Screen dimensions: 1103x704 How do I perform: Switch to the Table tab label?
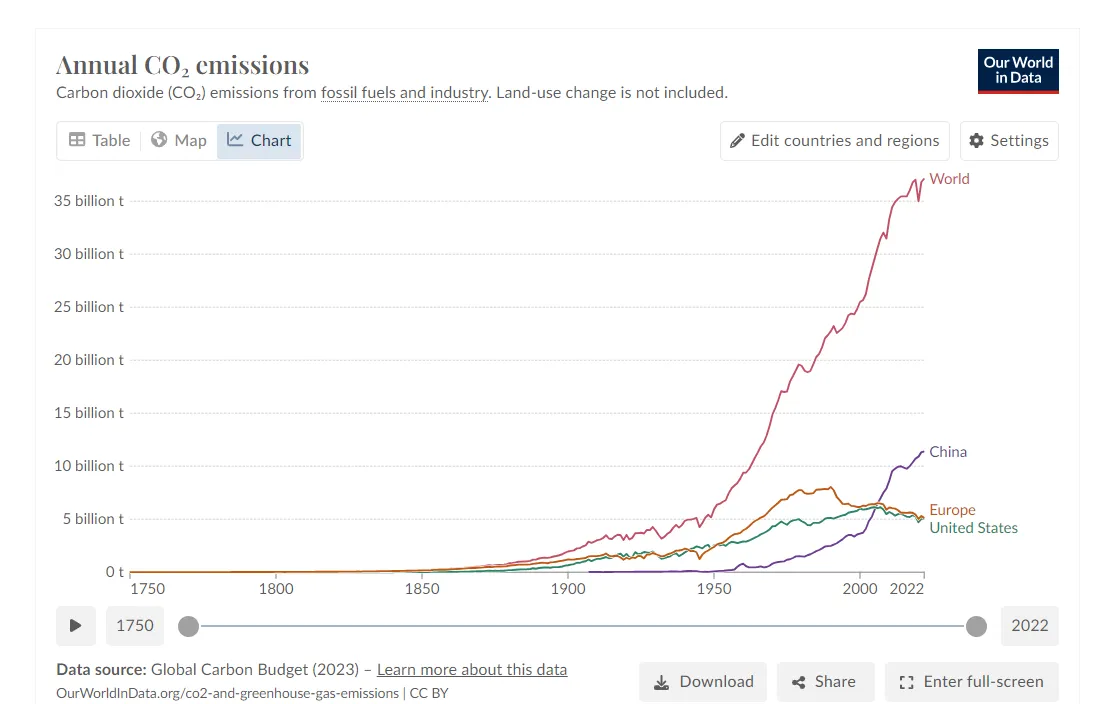(111, 140)
